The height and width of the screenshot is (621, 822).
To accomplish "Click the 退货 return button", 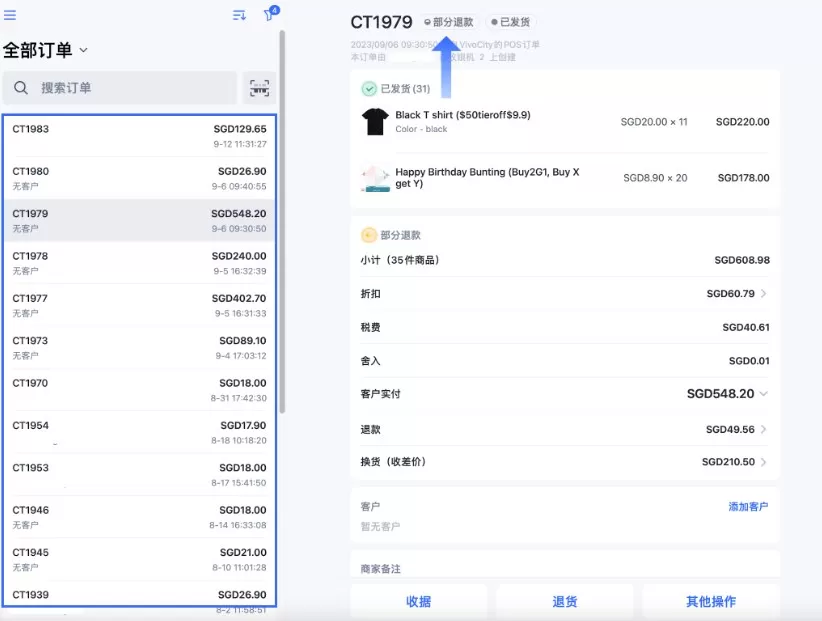I will click(x=564, y=602).
